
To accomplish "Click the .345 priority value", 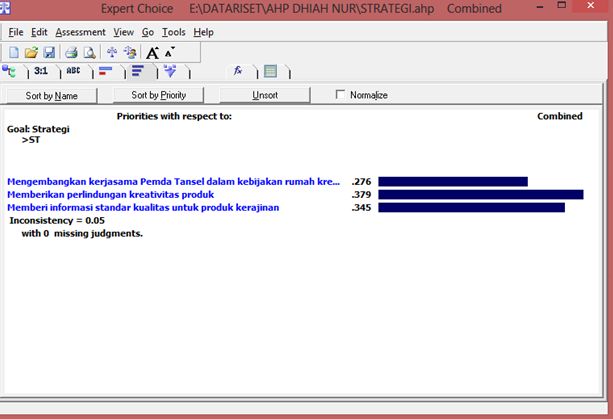I will [x=361, y=208].
